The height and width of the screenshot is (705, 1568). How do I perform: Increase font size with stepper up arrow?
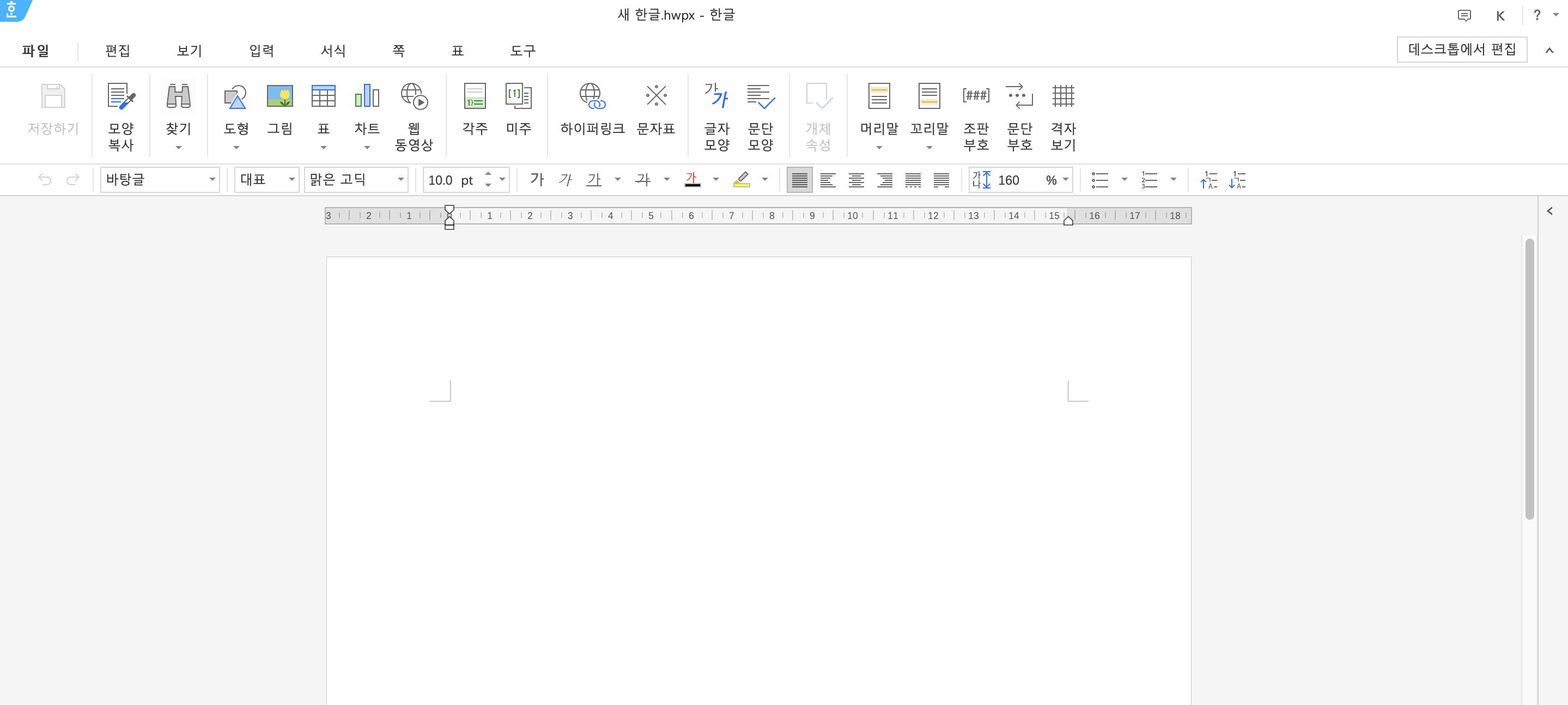(488, 174)
